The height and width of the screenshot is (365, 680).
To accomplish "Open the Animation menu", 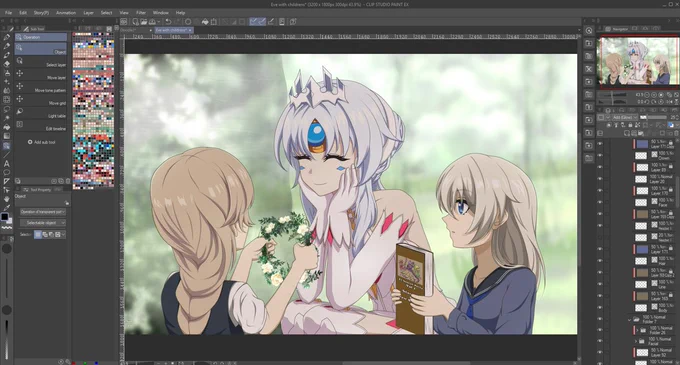I will click(x=66, y=13).
